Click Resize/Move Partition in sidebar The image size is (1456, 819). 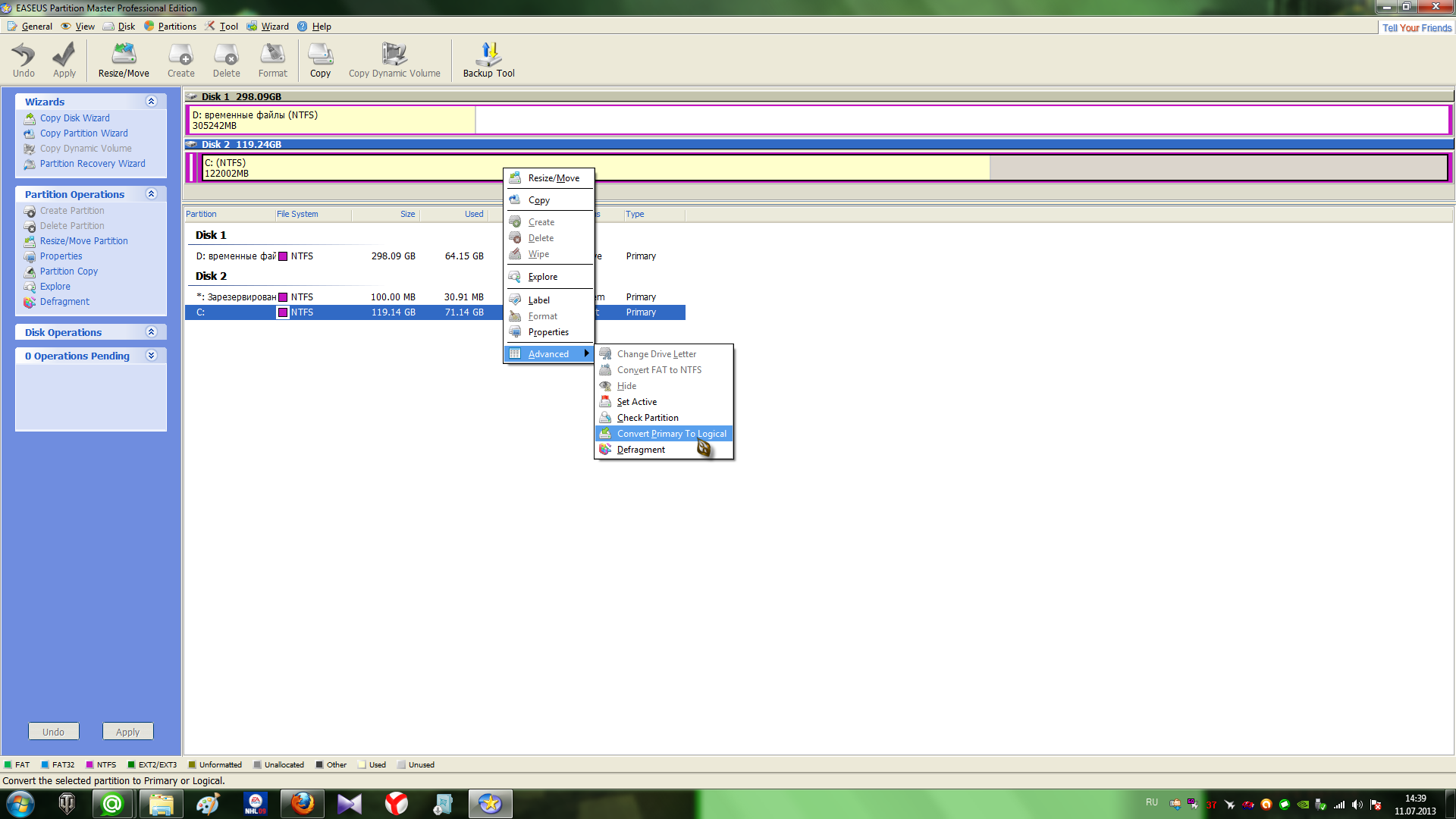coord(83,241)
